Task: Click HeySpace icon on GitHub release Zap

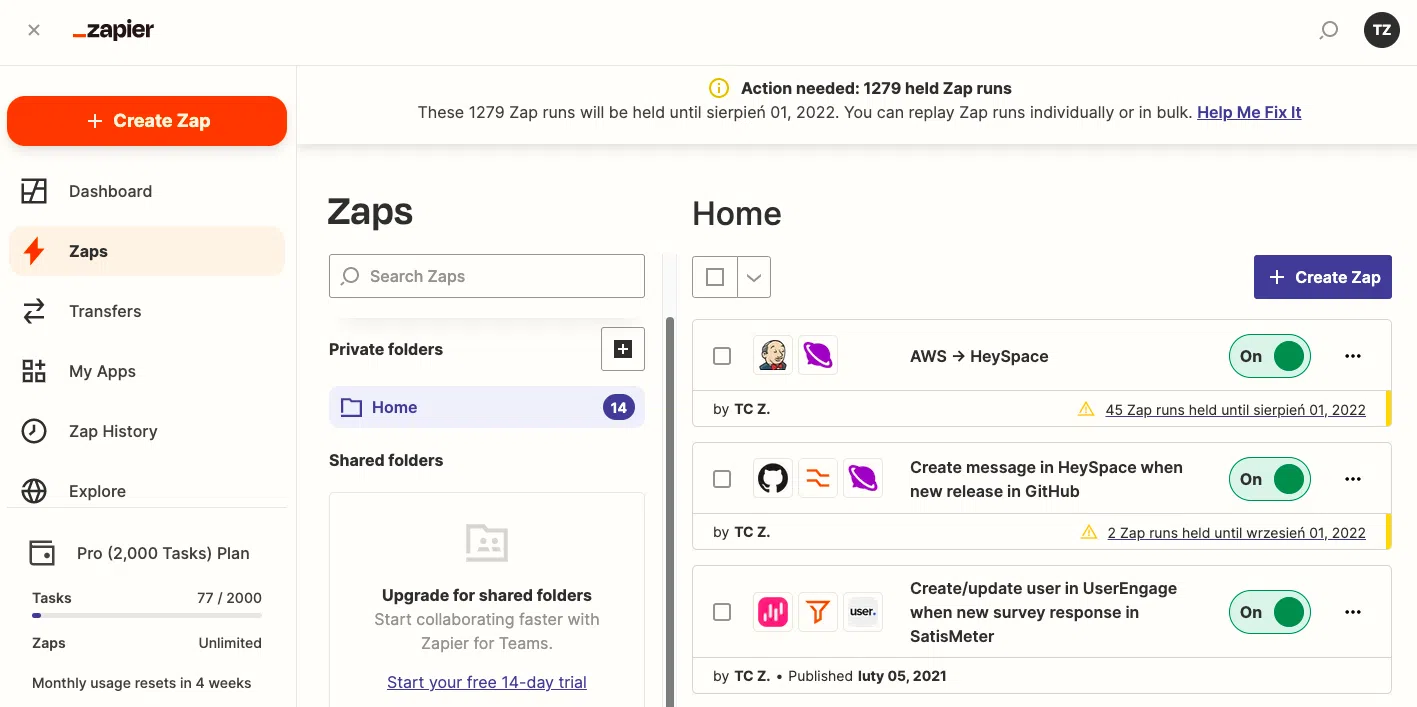Action: 863,478
